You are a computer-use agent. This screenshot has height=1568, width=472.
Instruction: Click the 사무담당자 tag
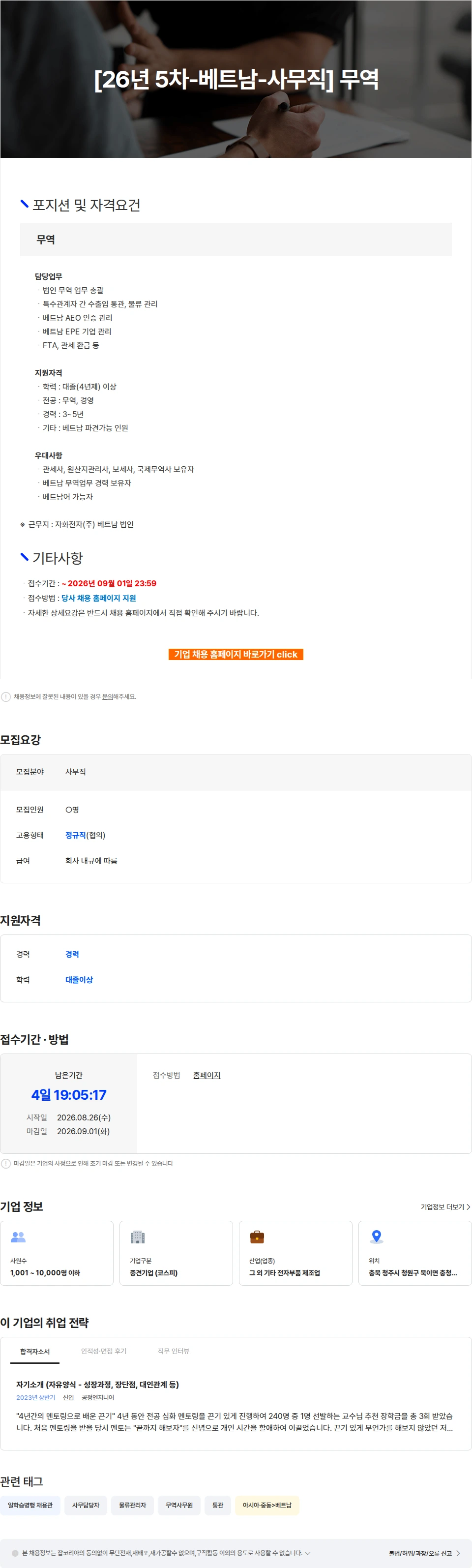point(86,1505)
